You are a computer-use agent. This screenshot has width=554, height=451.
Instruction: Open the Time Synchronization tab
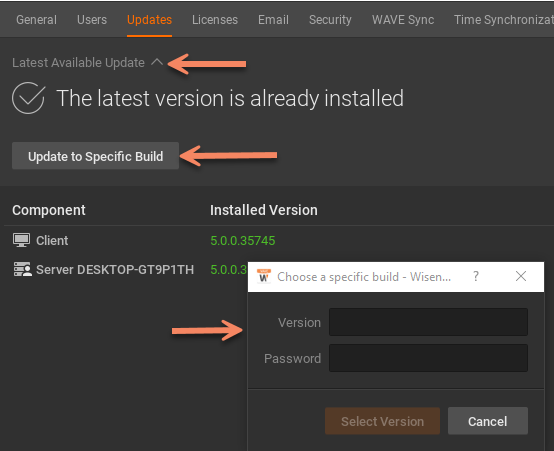[x=504, y=20]
